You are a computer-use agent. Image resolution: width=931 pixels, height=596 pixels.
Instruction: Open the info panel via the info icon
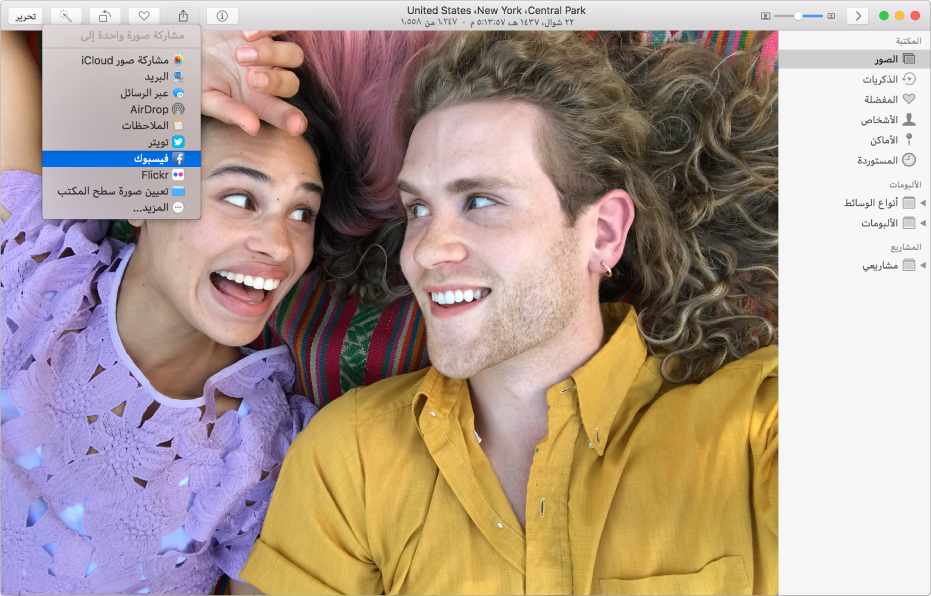coord(222,16)
